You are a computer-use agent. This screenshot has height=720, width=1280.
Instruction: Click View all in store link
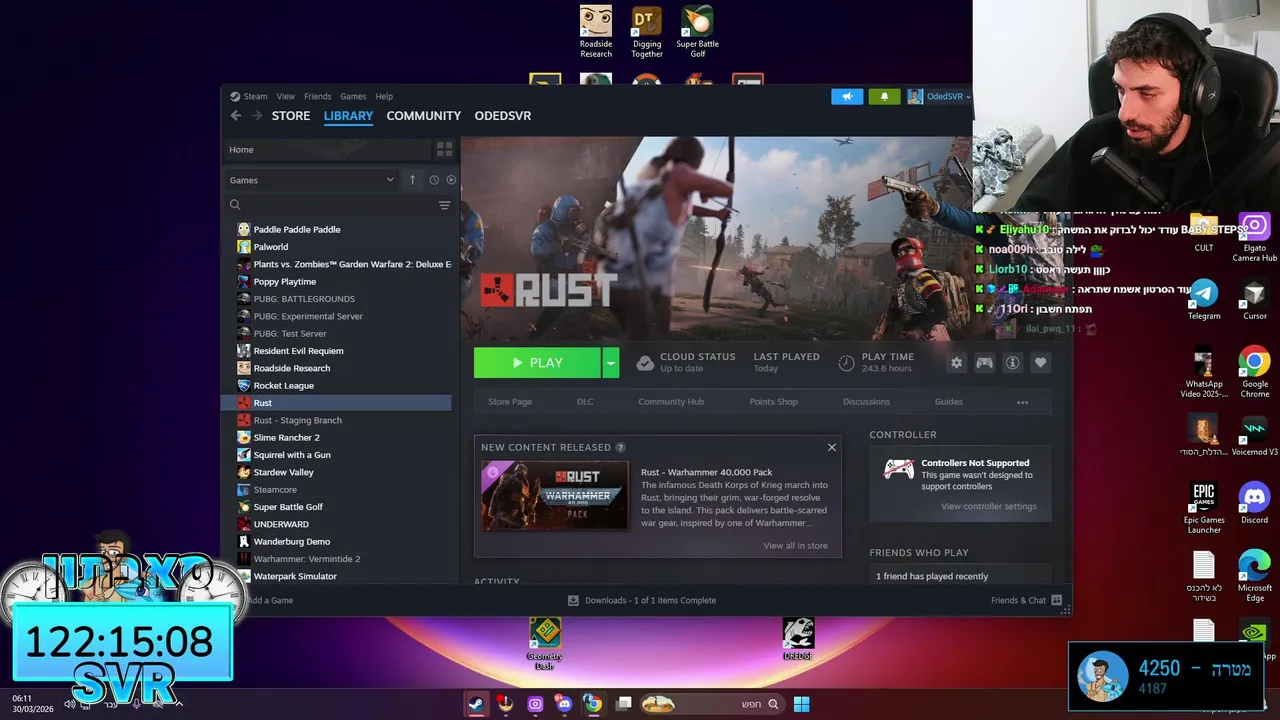(x=795, y=546)
